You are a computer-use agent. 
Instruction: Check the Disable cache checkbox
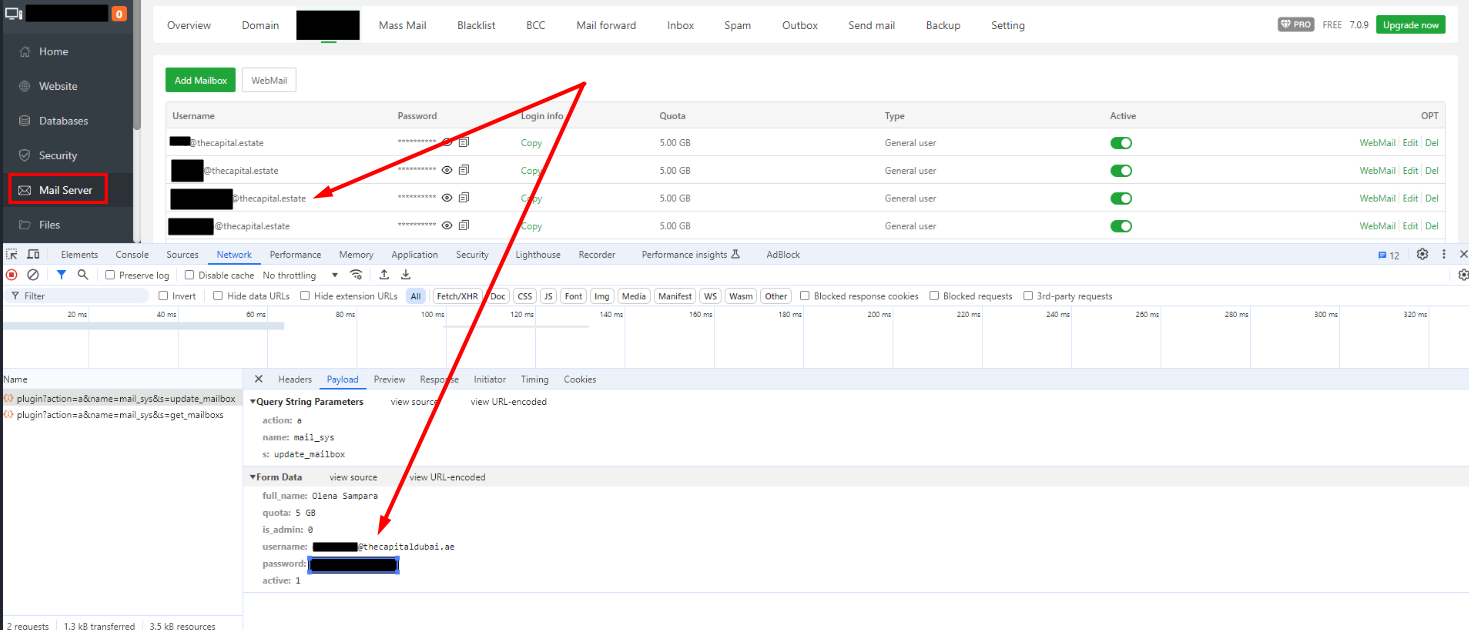click(191, 275)
